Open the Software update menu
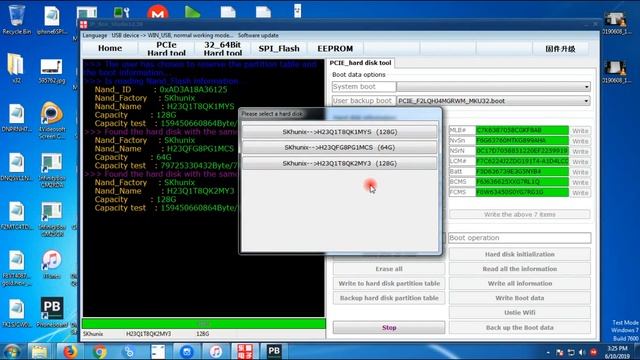Viewport: 640px width, 360px height. (x=258, y=36)
